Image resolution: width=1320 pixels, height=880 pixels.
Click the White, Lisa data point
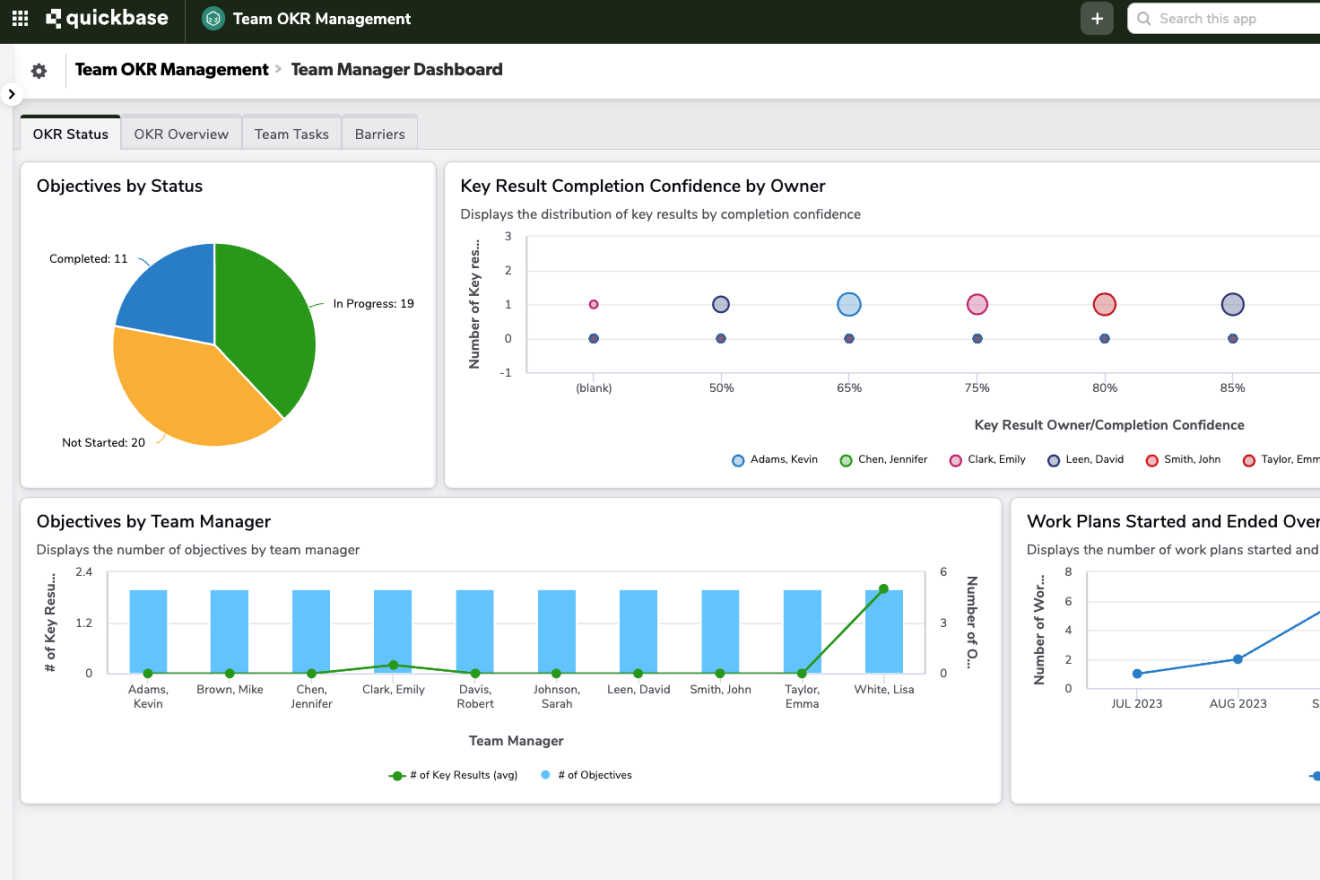tap(884, 589)
